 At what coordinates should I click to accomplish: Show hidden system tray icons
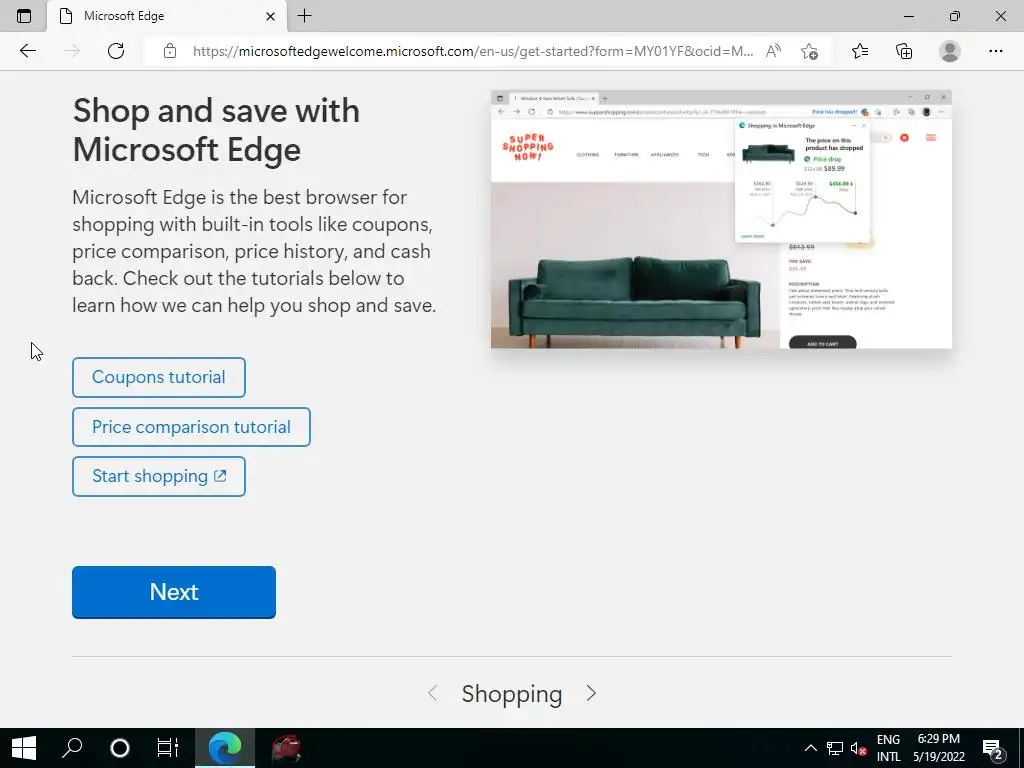(x=810, y=748)
